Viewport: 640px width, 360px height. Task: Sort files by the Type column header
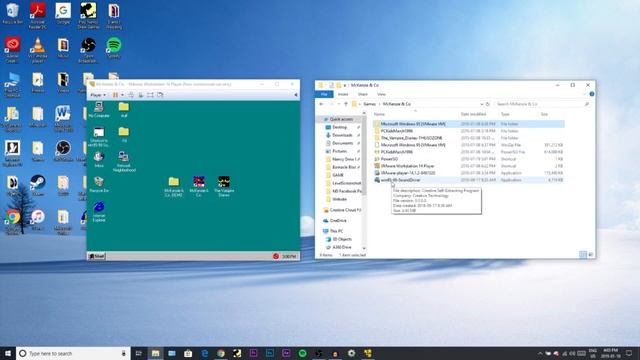tap(505, 114)
